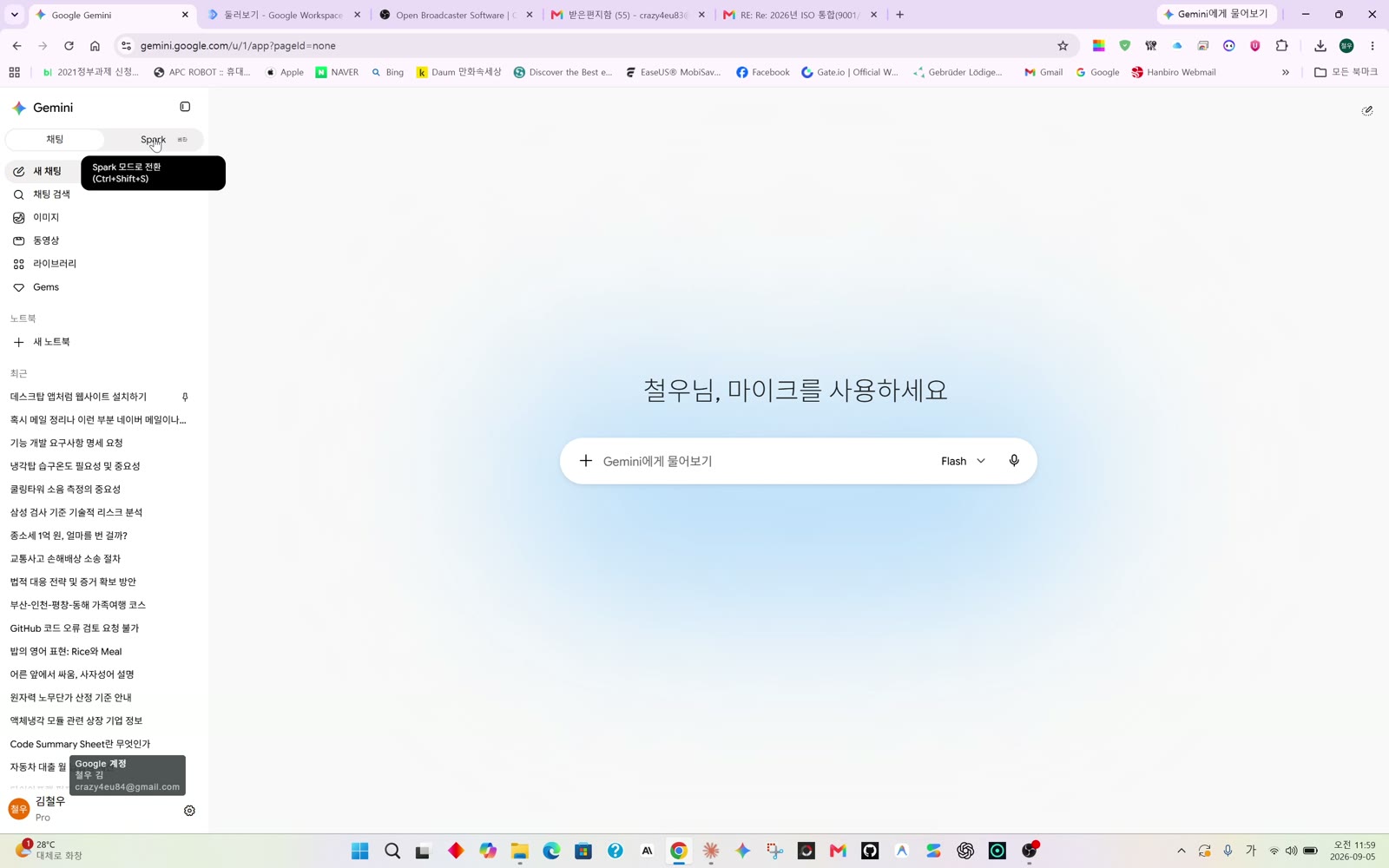The image size is (1389, 868).
Task: Click the address bar URL
Action: (238, 46)
